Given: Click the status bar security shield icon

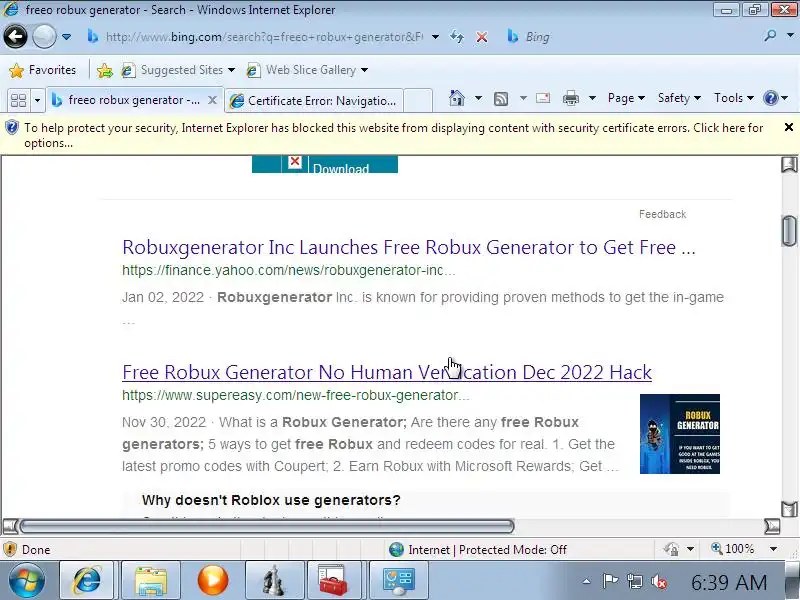Looking at the screenshot, I should point(10,549).
